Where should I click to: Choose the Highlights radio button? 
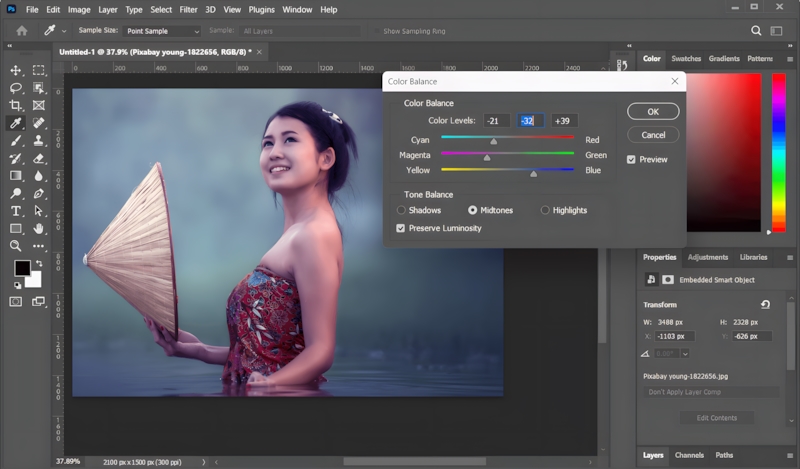click(545, 210)
